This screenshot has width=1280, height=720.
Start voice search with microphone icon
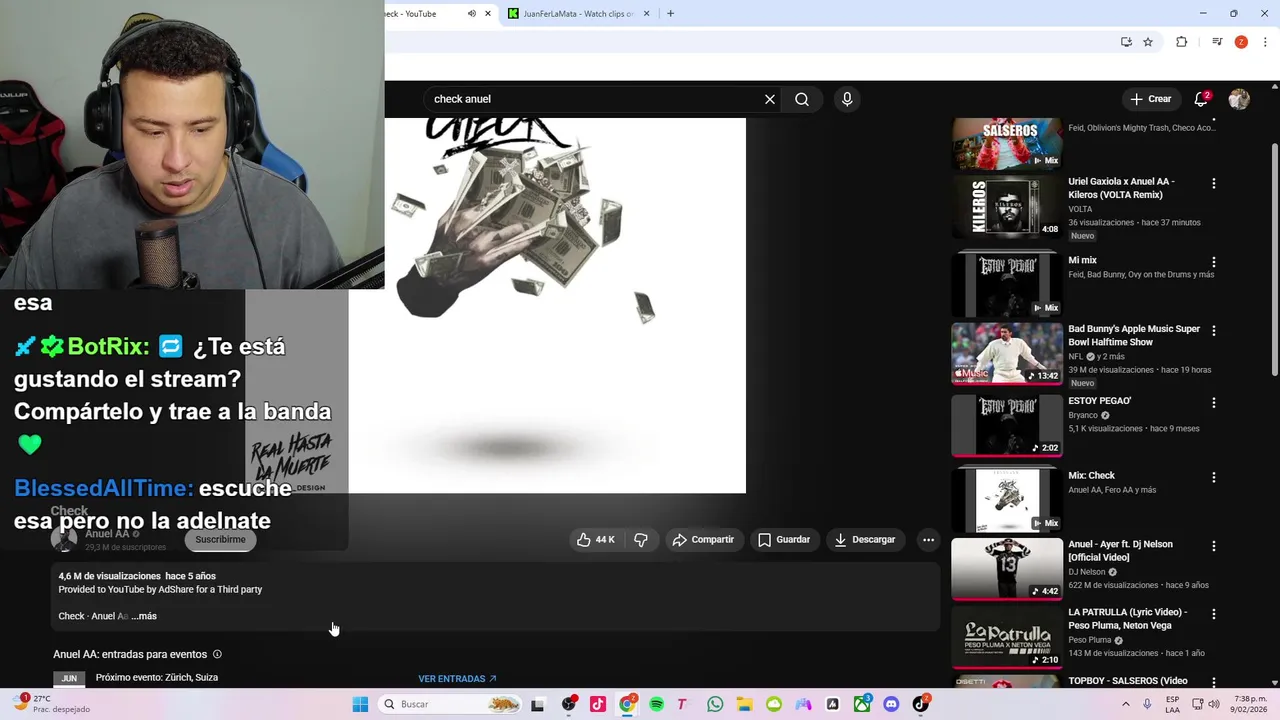tap(847, 99)
